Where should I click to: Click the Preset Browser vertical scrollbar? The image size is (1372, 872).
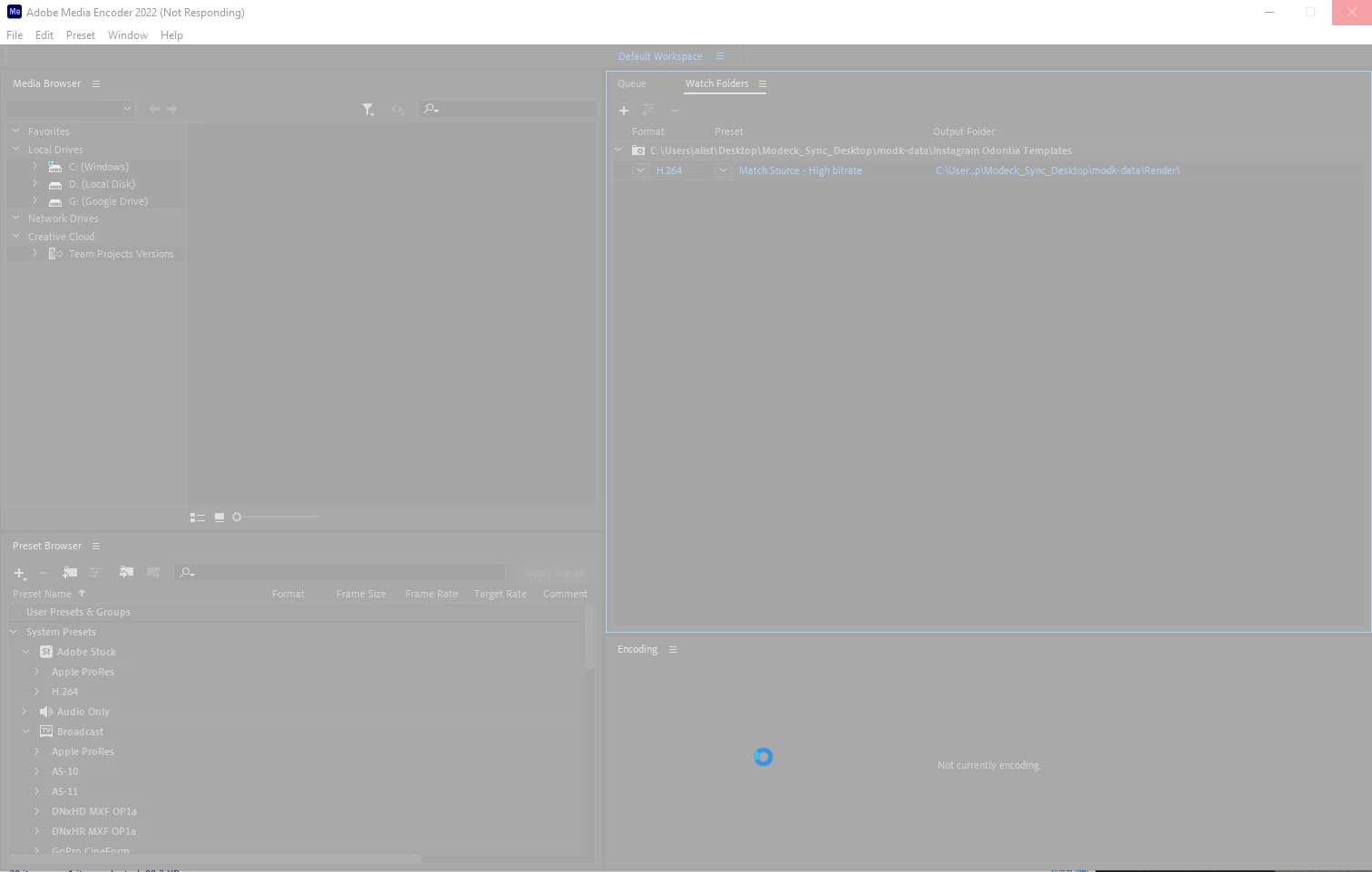pyautogui.click(x=589, y=637)
